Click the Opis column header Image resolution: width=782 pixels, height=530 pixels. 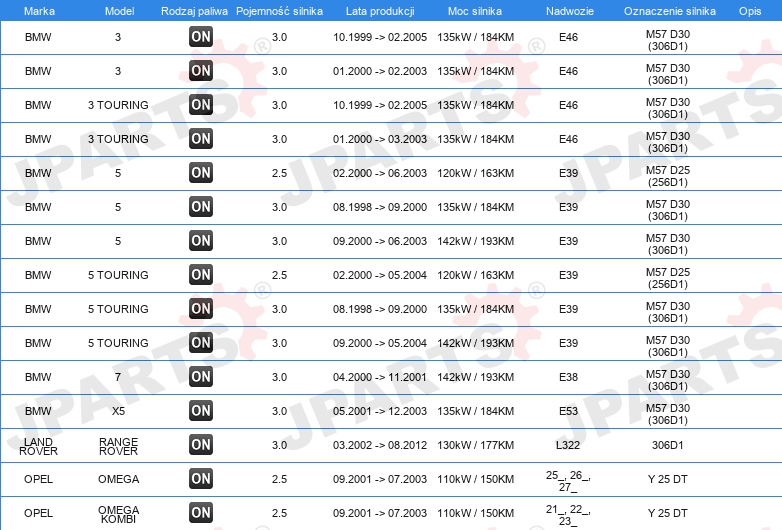click(x=750, y=11)
